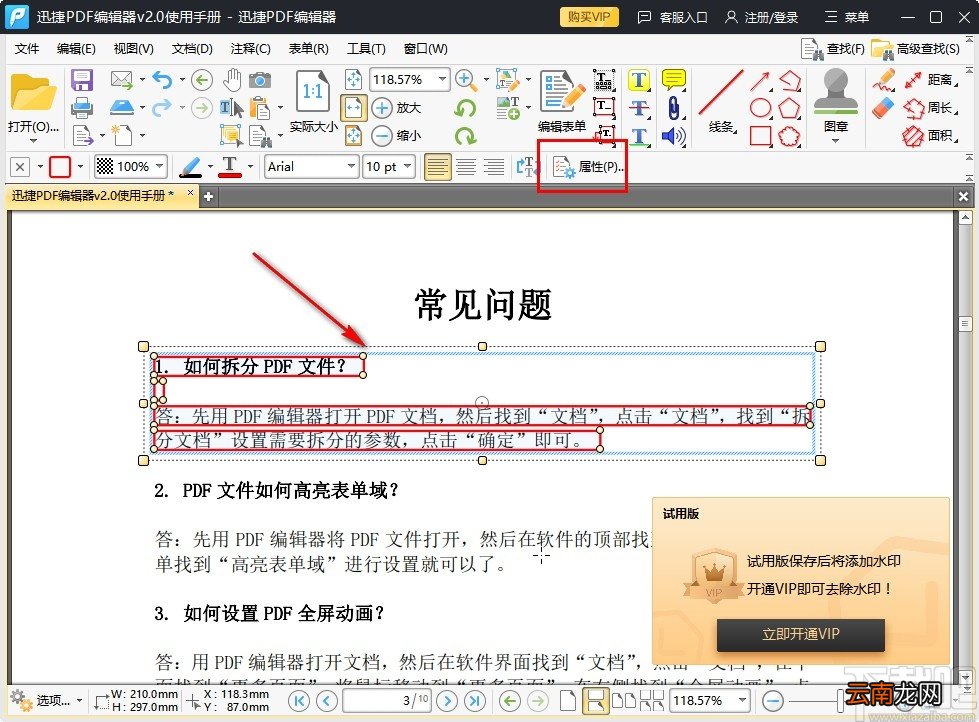Viewport: 979px width, 722px height.
Task: Click the Actual Size 1:1 icon
Action: 312,92
